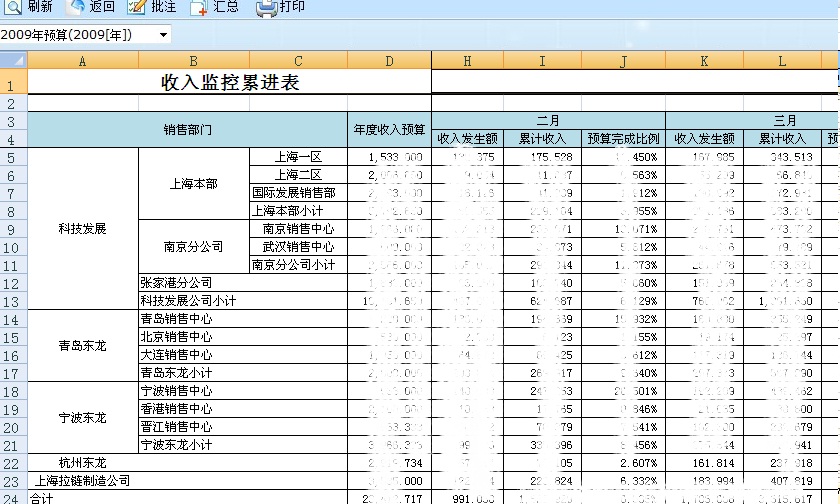The height and width of the screenshot is (504, 840).
Task: Click the 南京分公司 cell
Action: click(x=193, y=247)
